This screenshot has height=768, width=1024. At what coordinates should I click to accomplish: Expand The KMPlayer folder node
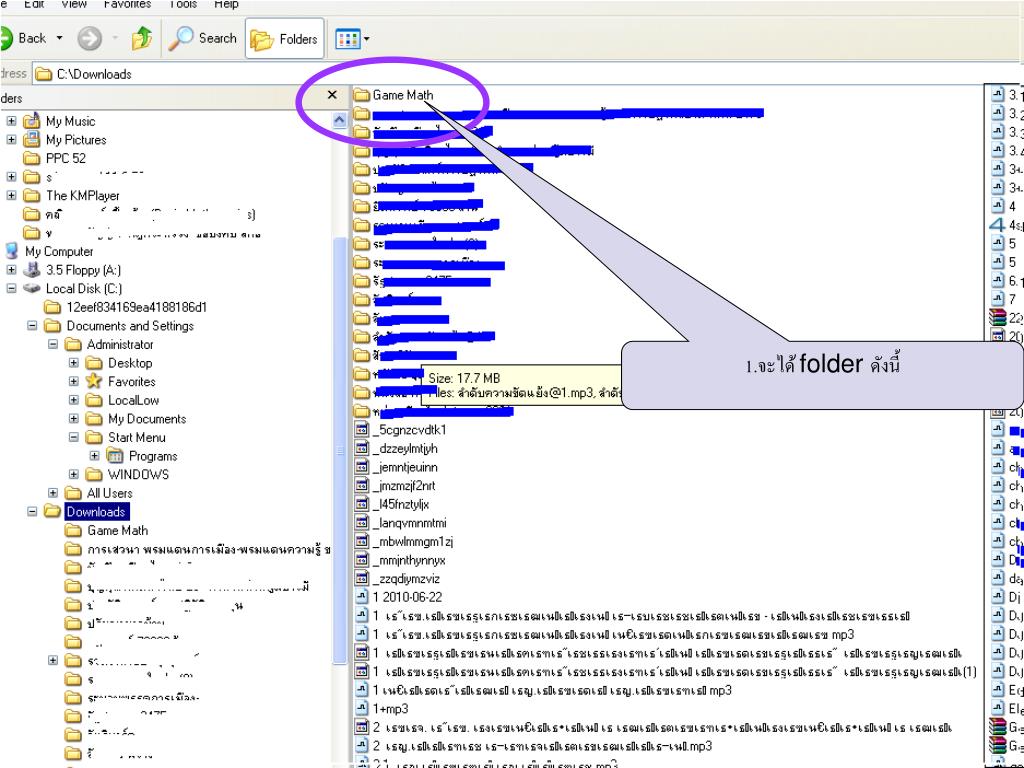11,195
